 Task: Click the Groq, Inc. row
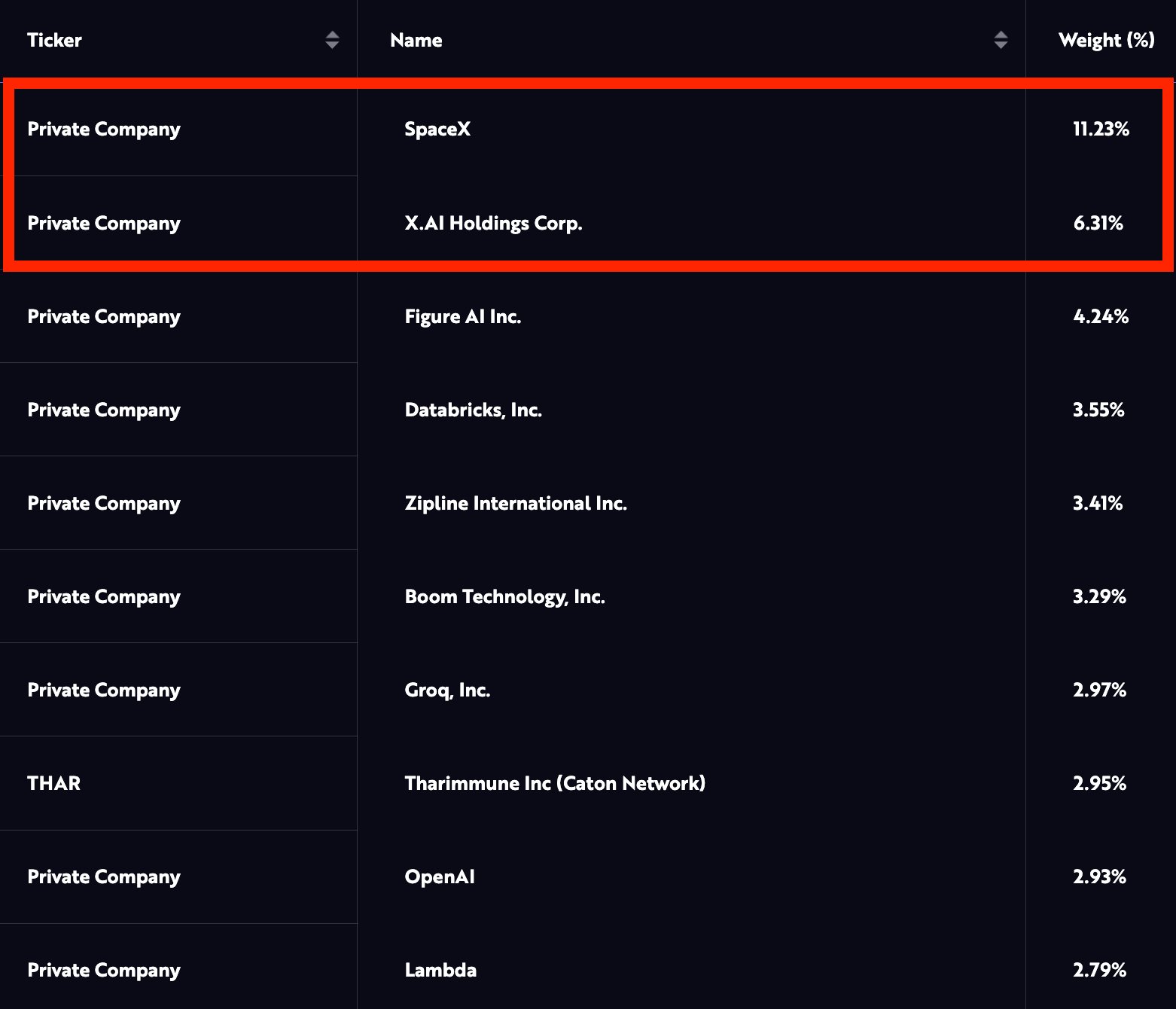tap(446, 690)
